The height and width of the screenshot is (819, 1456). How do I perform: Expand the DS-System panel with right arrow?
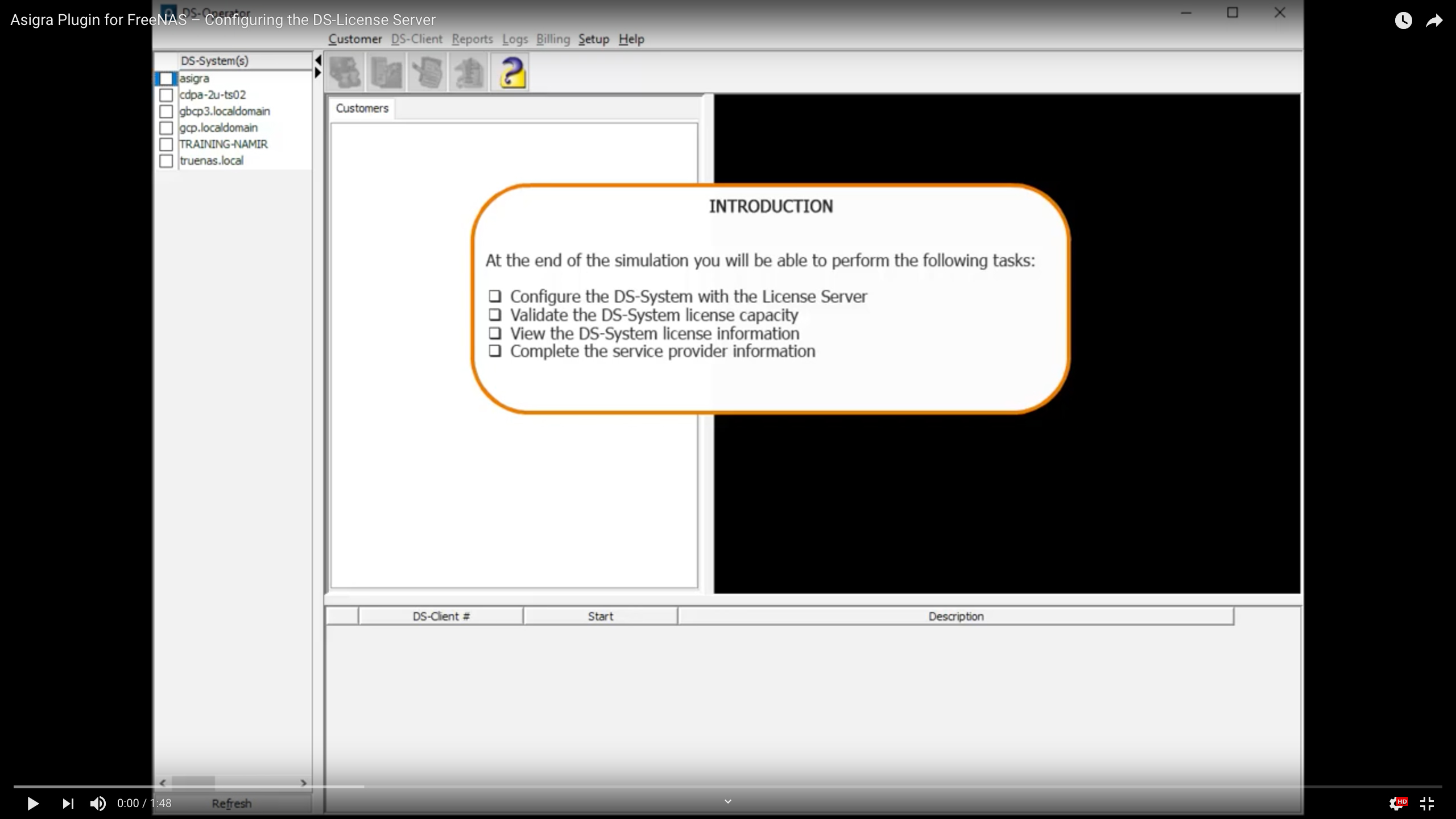[318, 73]
